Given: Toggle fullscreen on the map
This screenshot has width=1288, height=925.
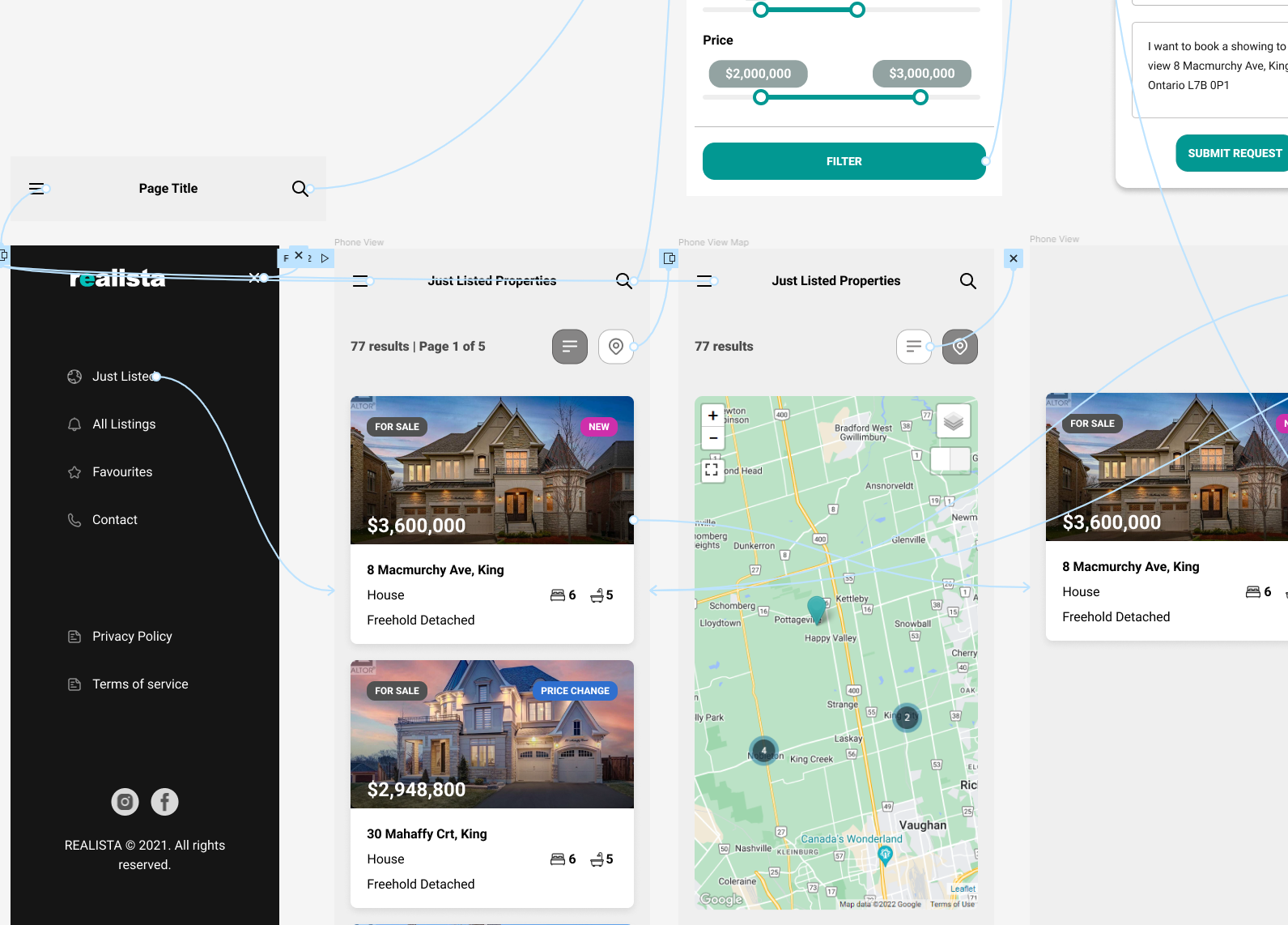Looking at the screenshot, I should click(x=712, y=470).
